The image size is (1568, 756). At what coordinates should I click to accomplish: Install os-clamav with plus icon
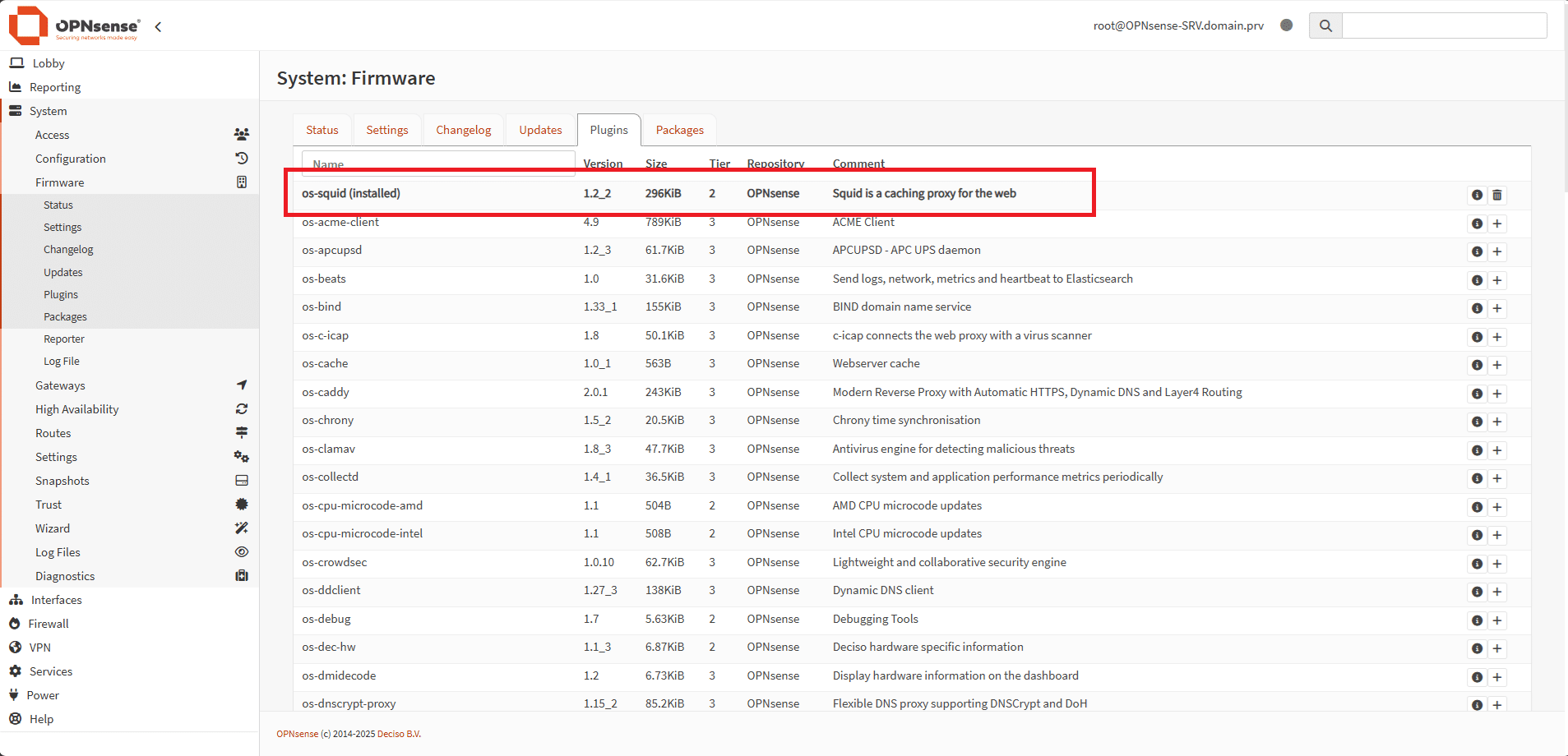pyautogui.click(x=1497, y=450)
